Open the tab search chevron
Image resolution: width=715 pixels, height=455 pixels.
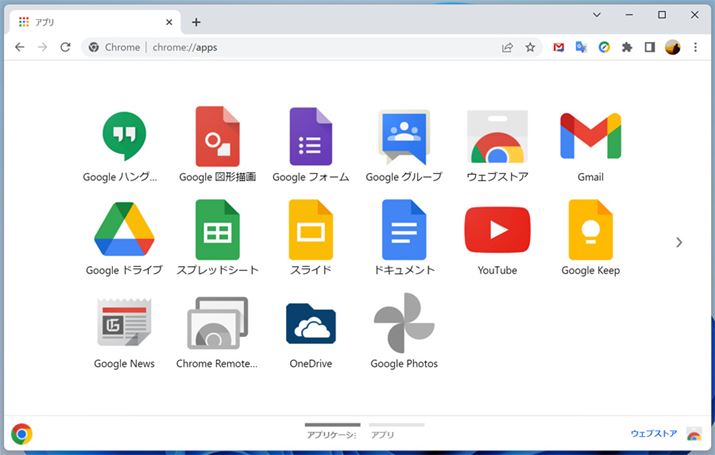596,15
